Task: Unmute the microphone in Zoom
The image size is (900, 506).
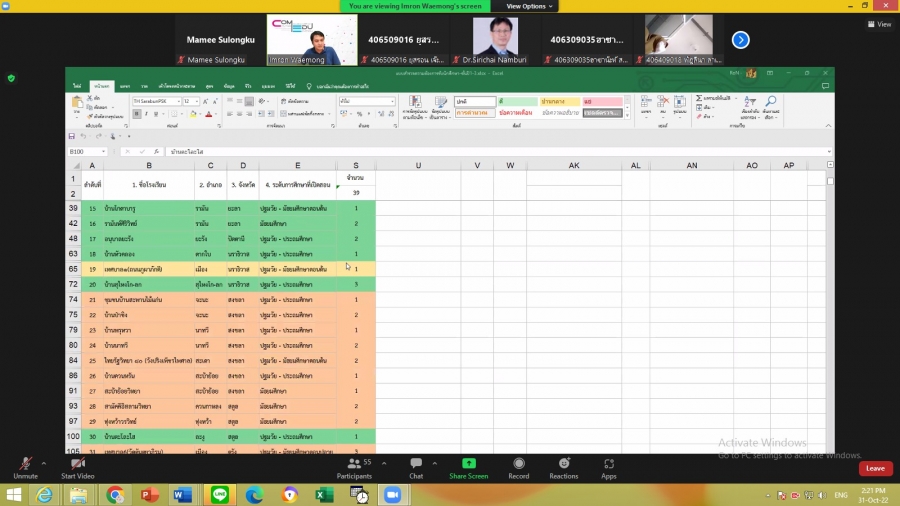Action: coord(25,465)
